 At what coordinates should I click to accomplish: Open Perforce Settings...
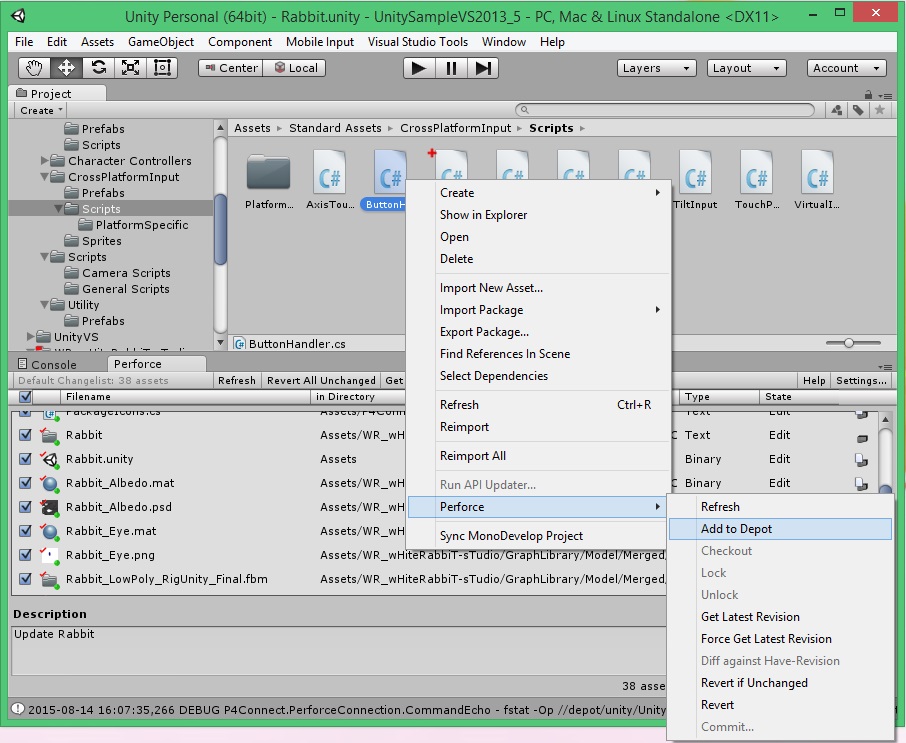(861, 380)
